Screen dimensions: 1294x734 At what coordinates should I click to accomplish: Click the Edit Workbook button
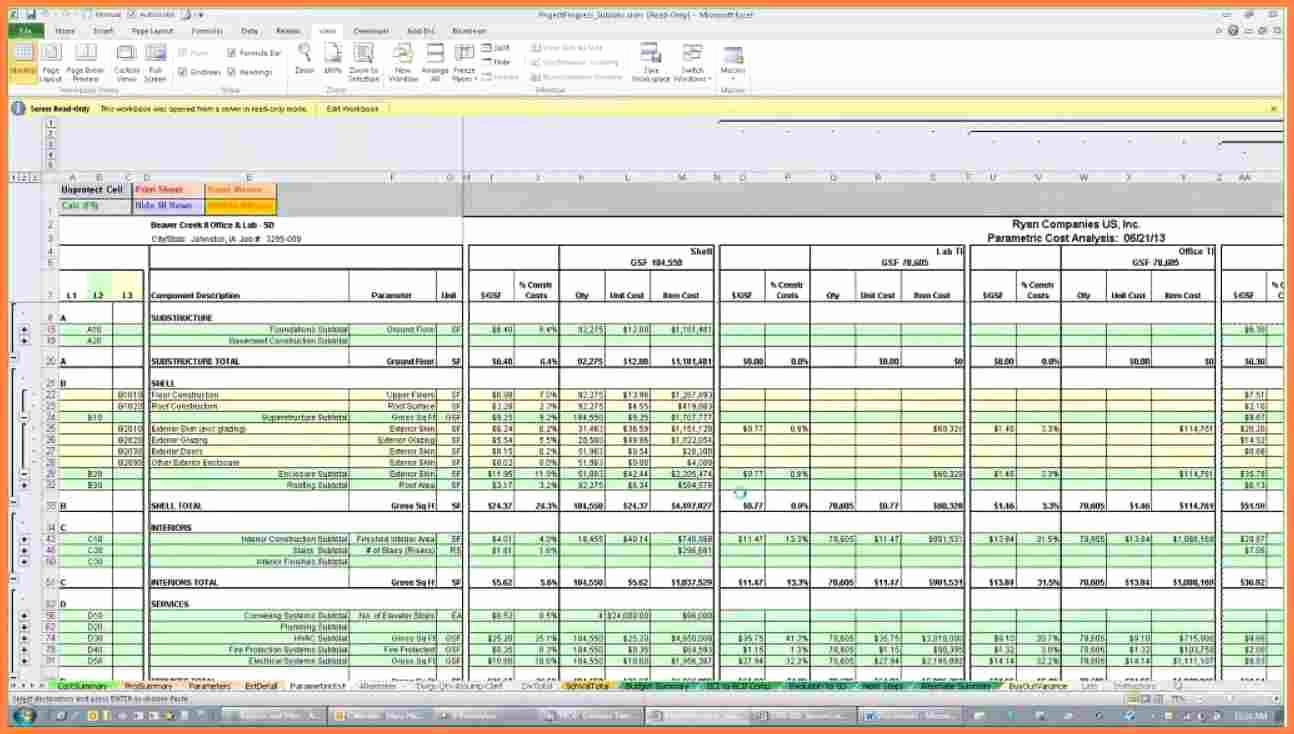[353, 108]
